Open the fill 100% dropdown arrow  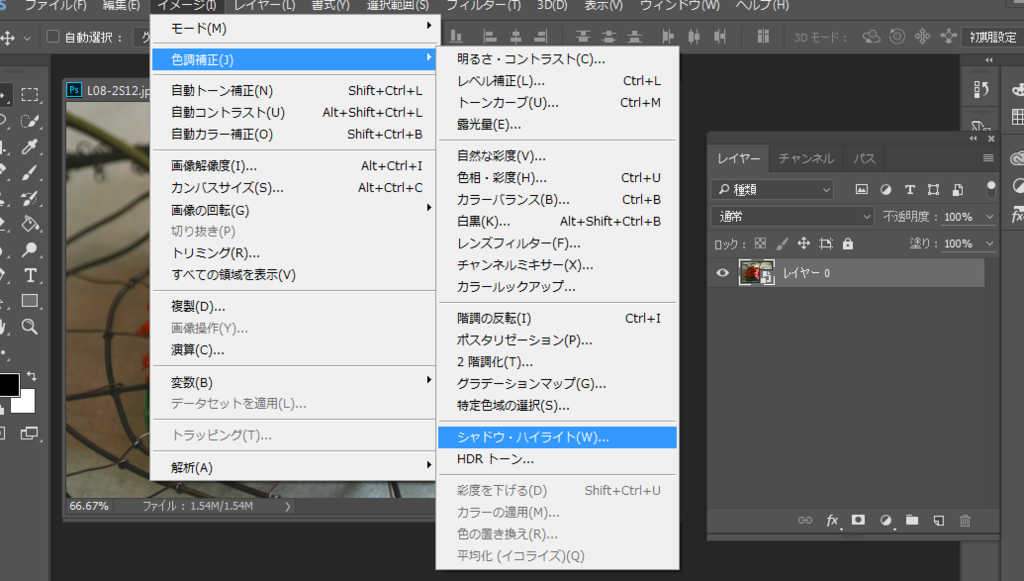click(989, 243)
